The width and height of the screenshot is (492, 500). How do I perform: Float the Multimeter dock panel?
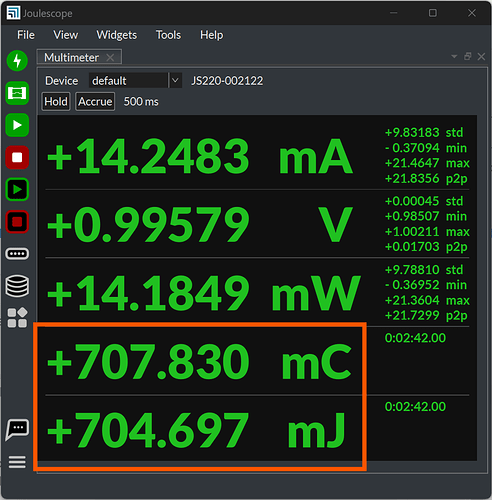(468, 57)
